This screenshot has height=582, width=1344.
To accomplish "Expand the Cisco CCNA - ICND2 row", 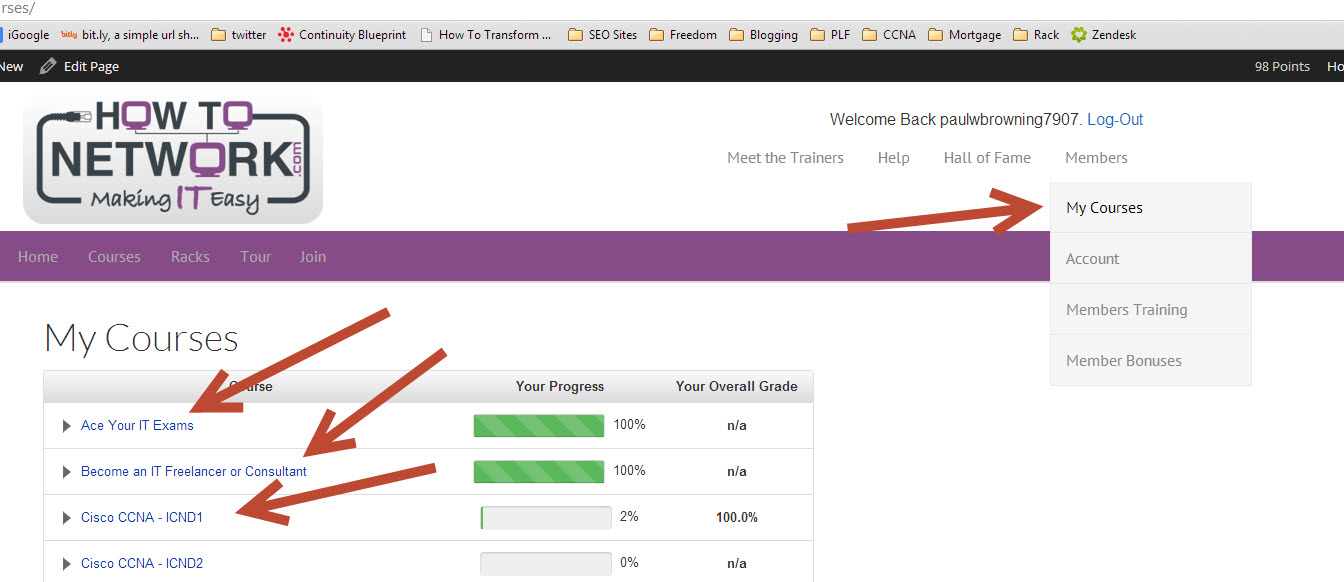I will tap(67, 564).
